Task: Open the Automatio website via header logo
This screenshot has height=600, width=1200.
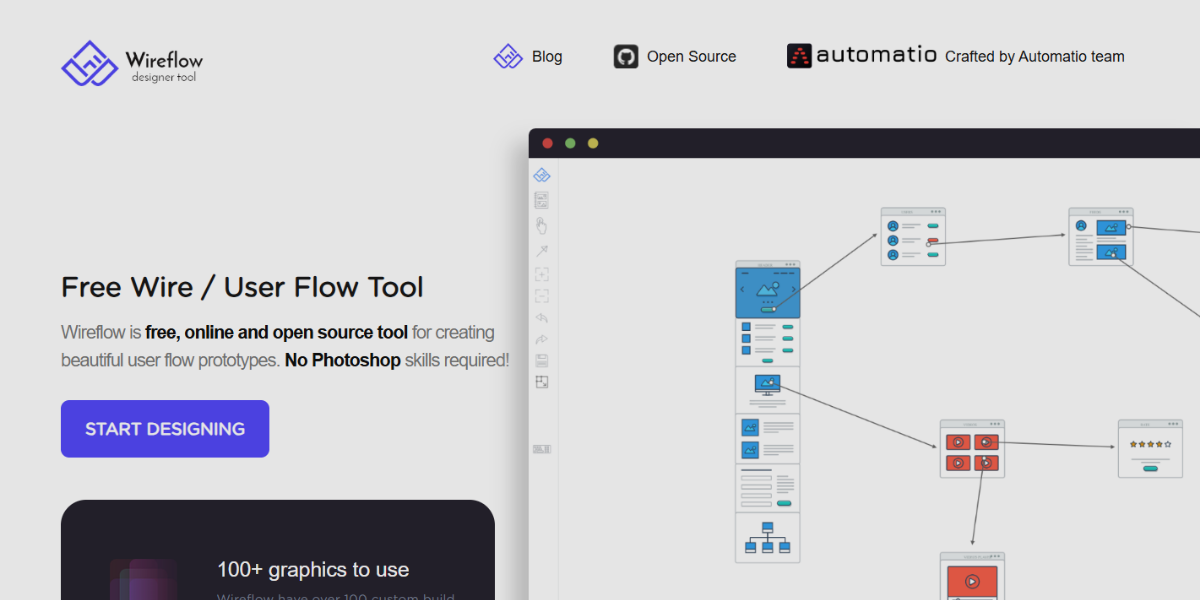Action: (x=862, y=55)
